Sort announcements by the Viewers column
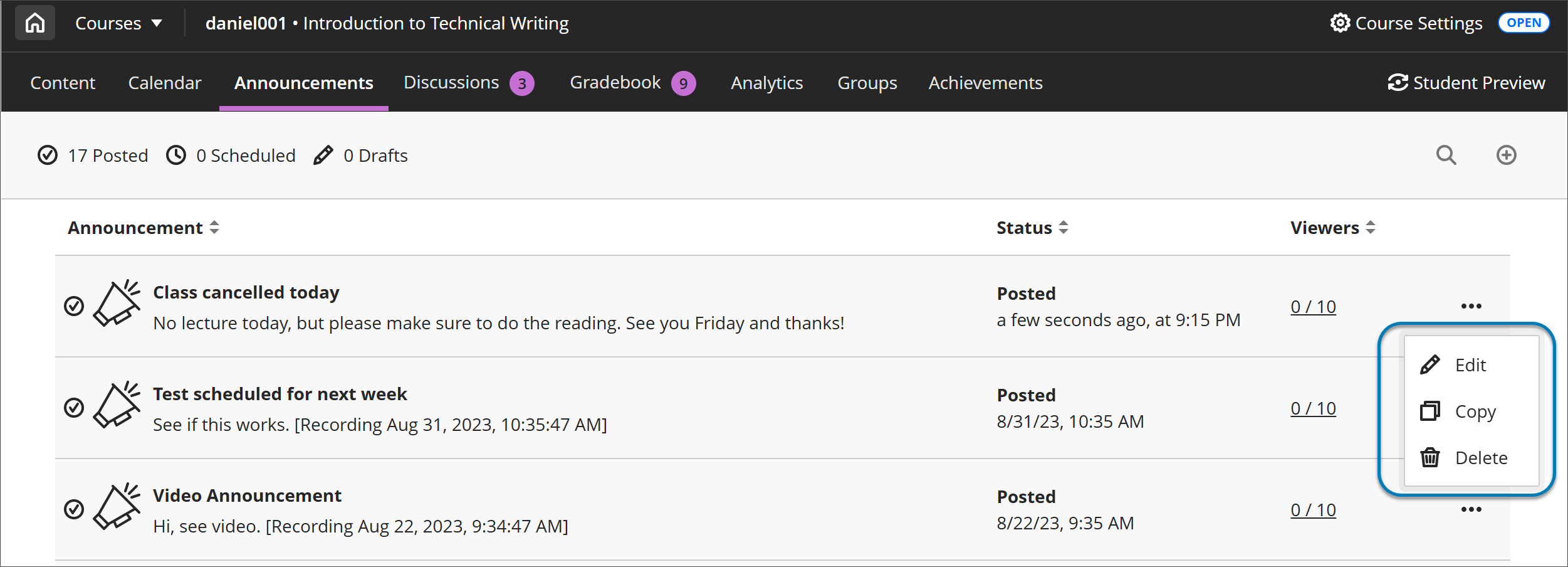This screenshot has width=1568, height=567. pyautogui.click(x=1370, y=228)
